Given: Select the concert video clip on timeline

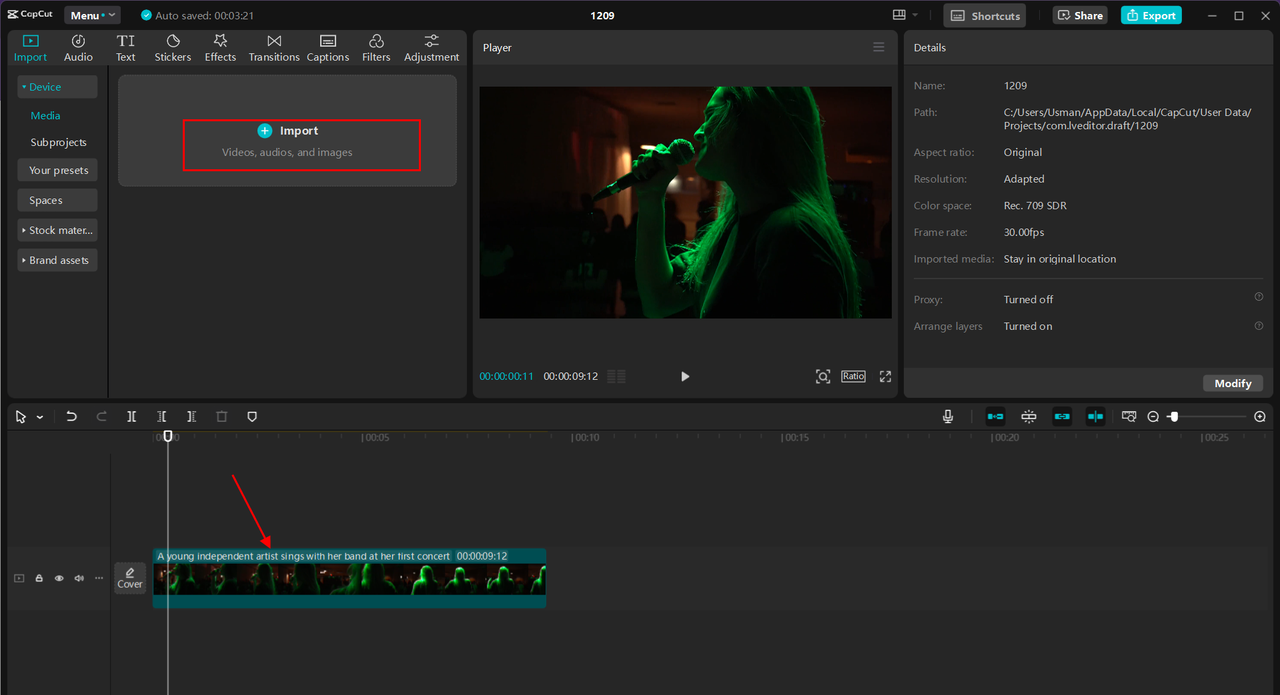Looking at the screenshot, I should coord(349,577).
